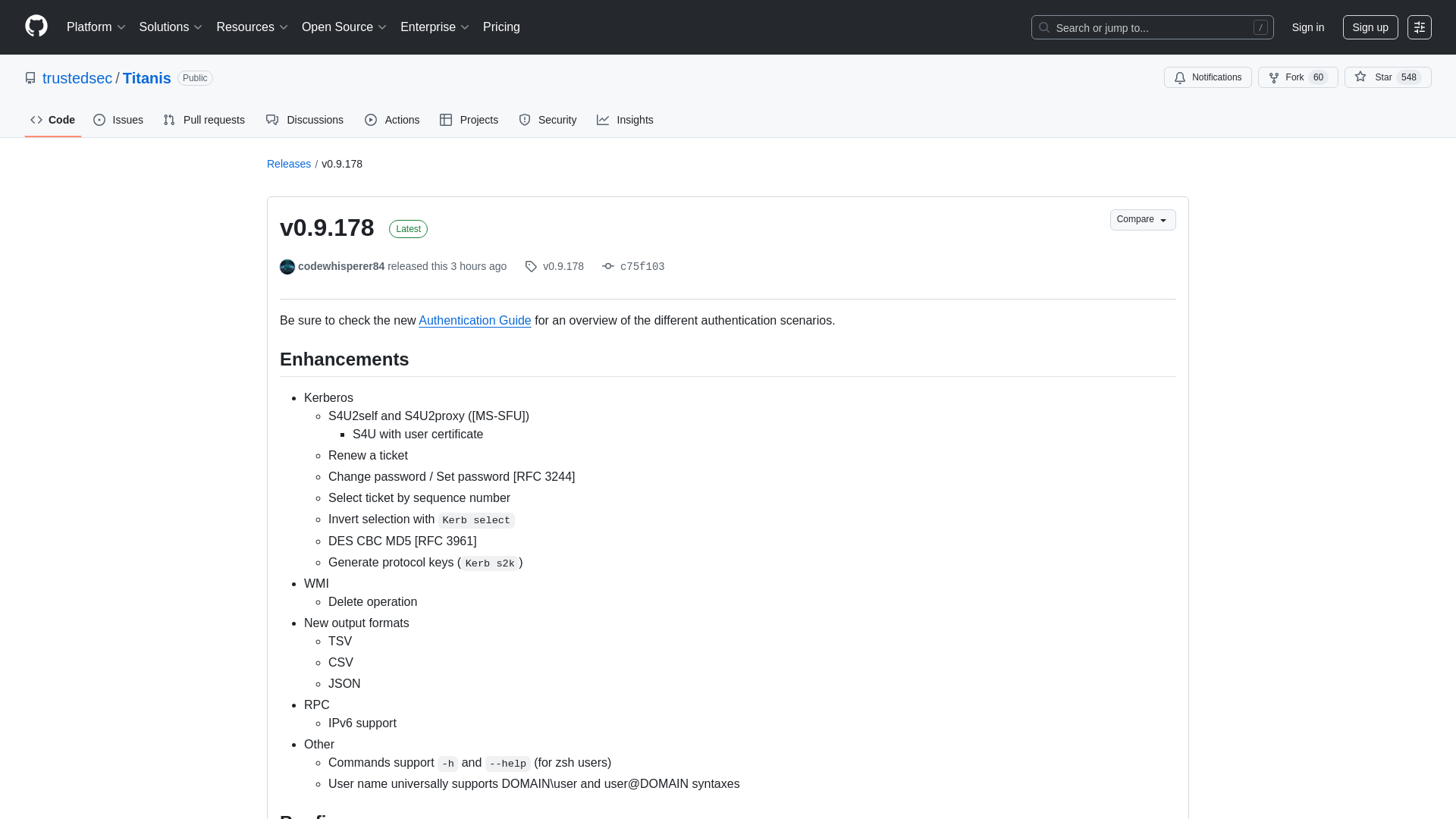Open the command palette icon

point(1420,27)
